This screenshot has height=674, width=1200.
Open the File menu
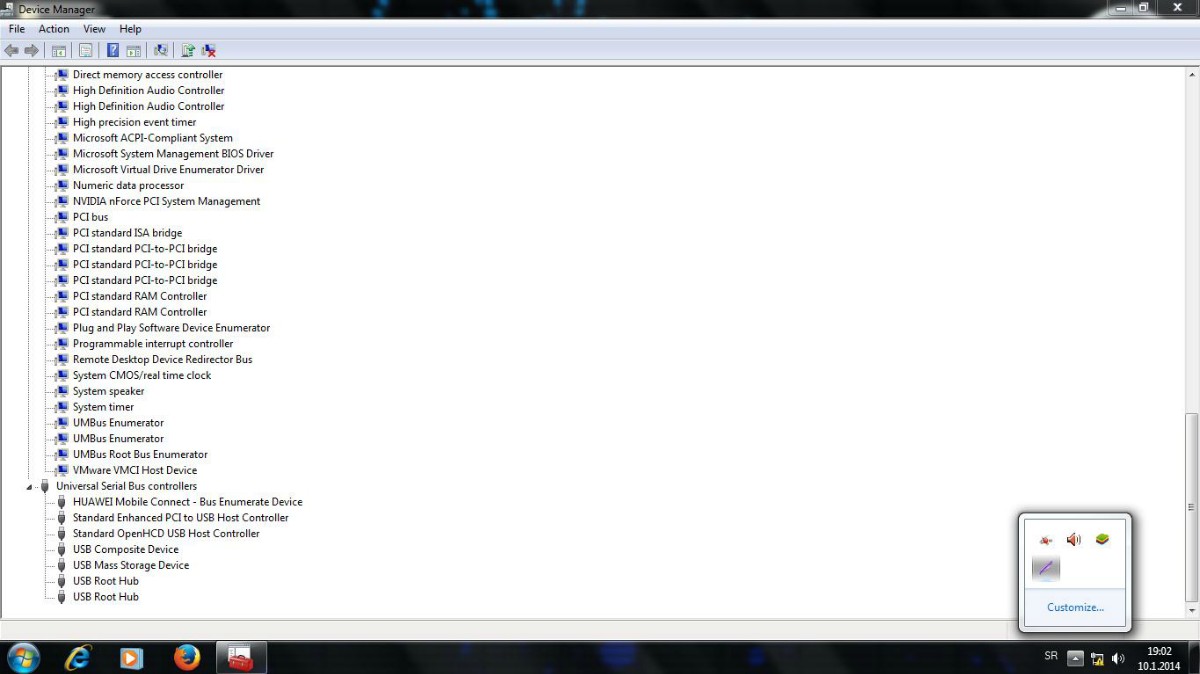click(17, 29)
